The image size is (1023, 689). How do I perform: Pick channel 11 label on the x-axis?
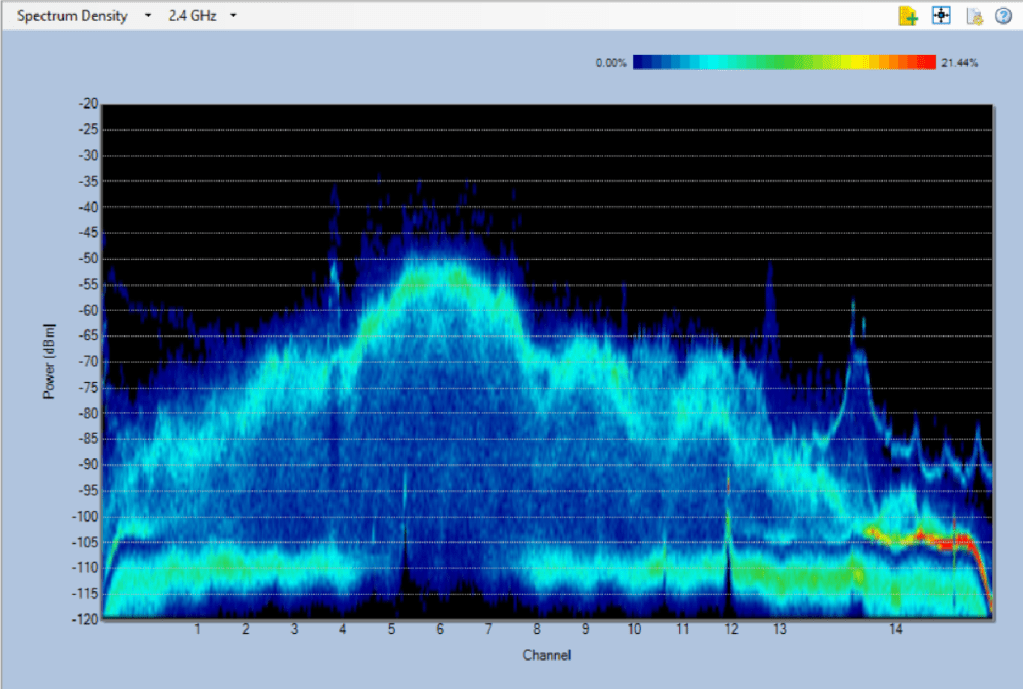[x=682, y=629]
